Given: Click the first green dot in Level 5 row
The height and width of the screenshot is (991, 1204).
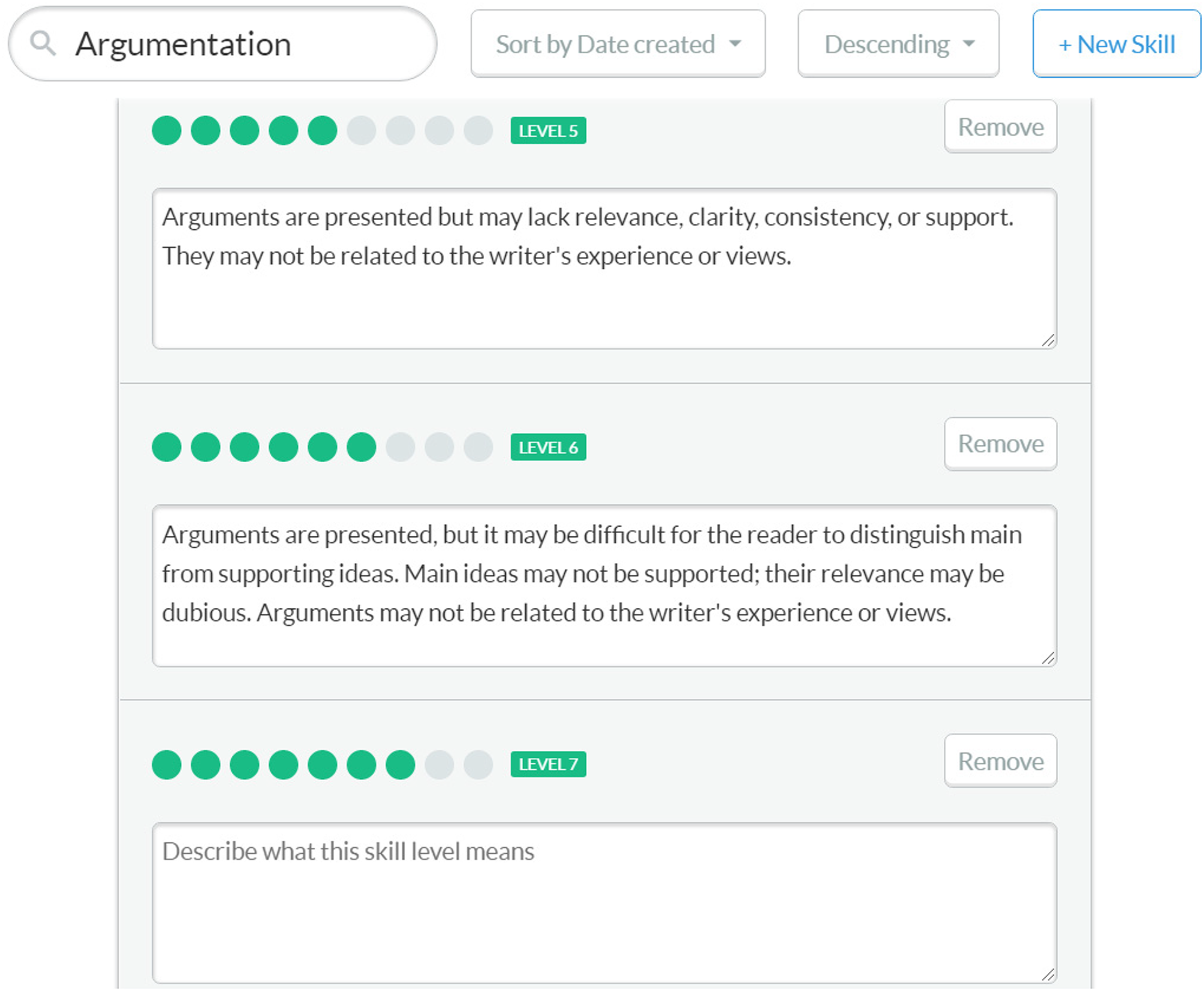Looking at the screenshot, I should [167, 131].
